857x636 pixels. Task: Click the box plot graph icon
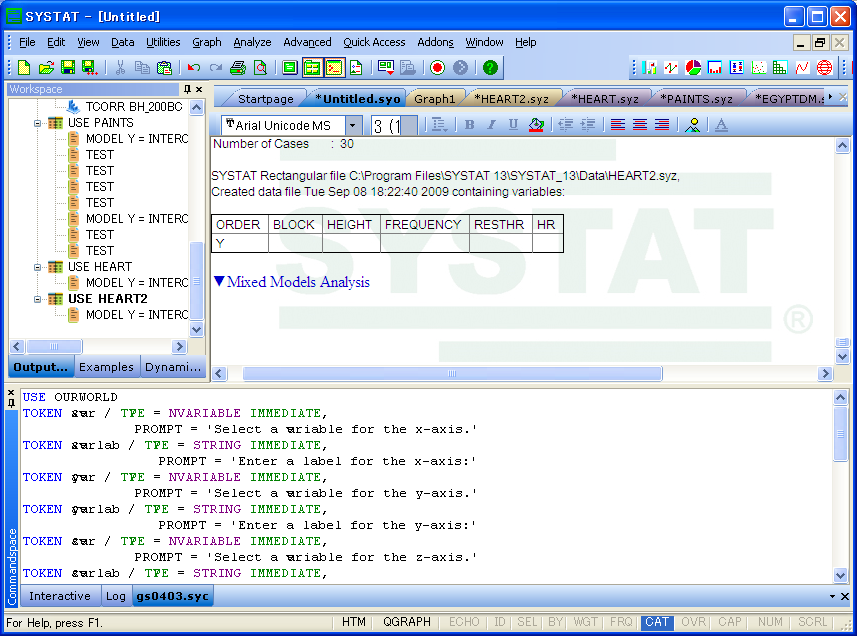(737, 68)
